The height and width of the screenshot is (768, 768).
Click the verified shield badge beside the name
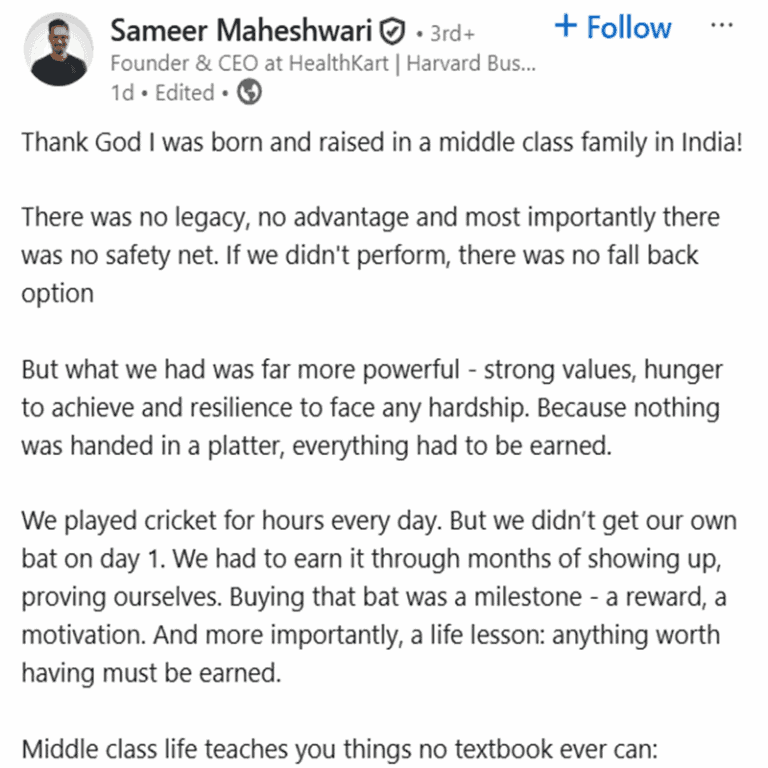(x=393, y=31)
